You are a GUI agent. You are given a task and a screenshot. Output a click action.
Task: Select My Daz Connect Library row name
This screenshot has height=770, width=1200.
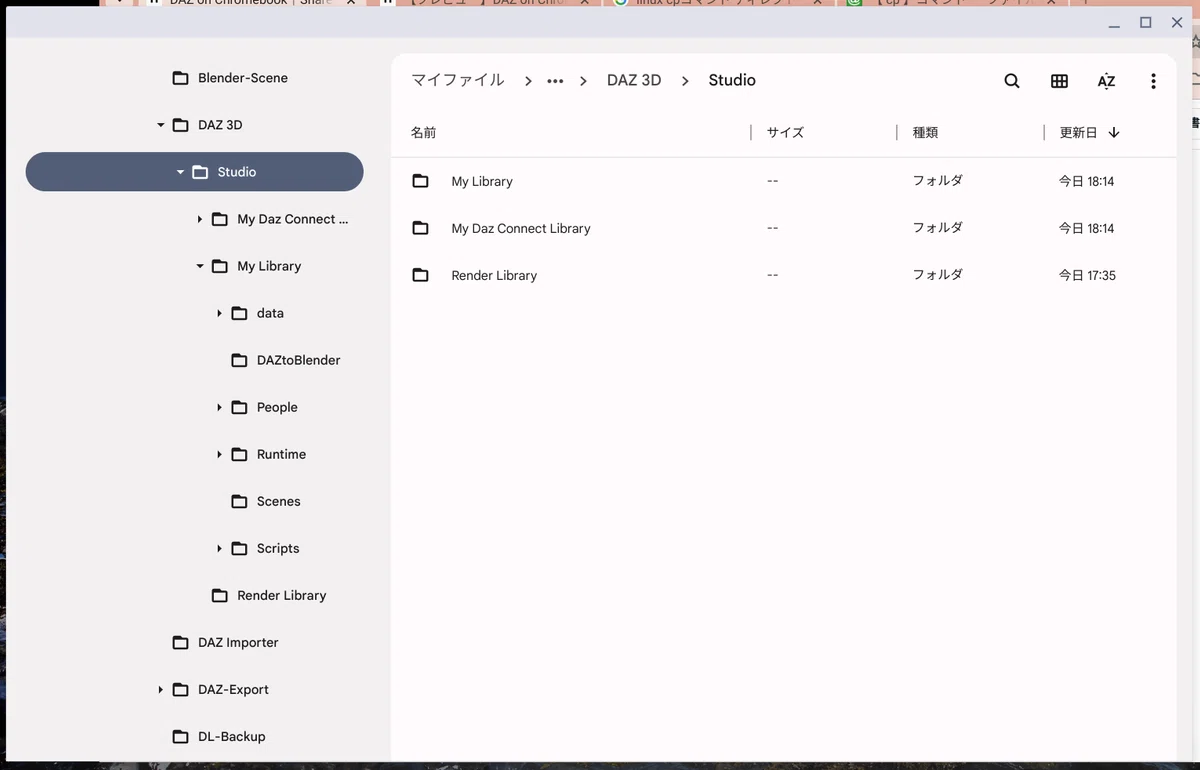(x=521, y=228)
